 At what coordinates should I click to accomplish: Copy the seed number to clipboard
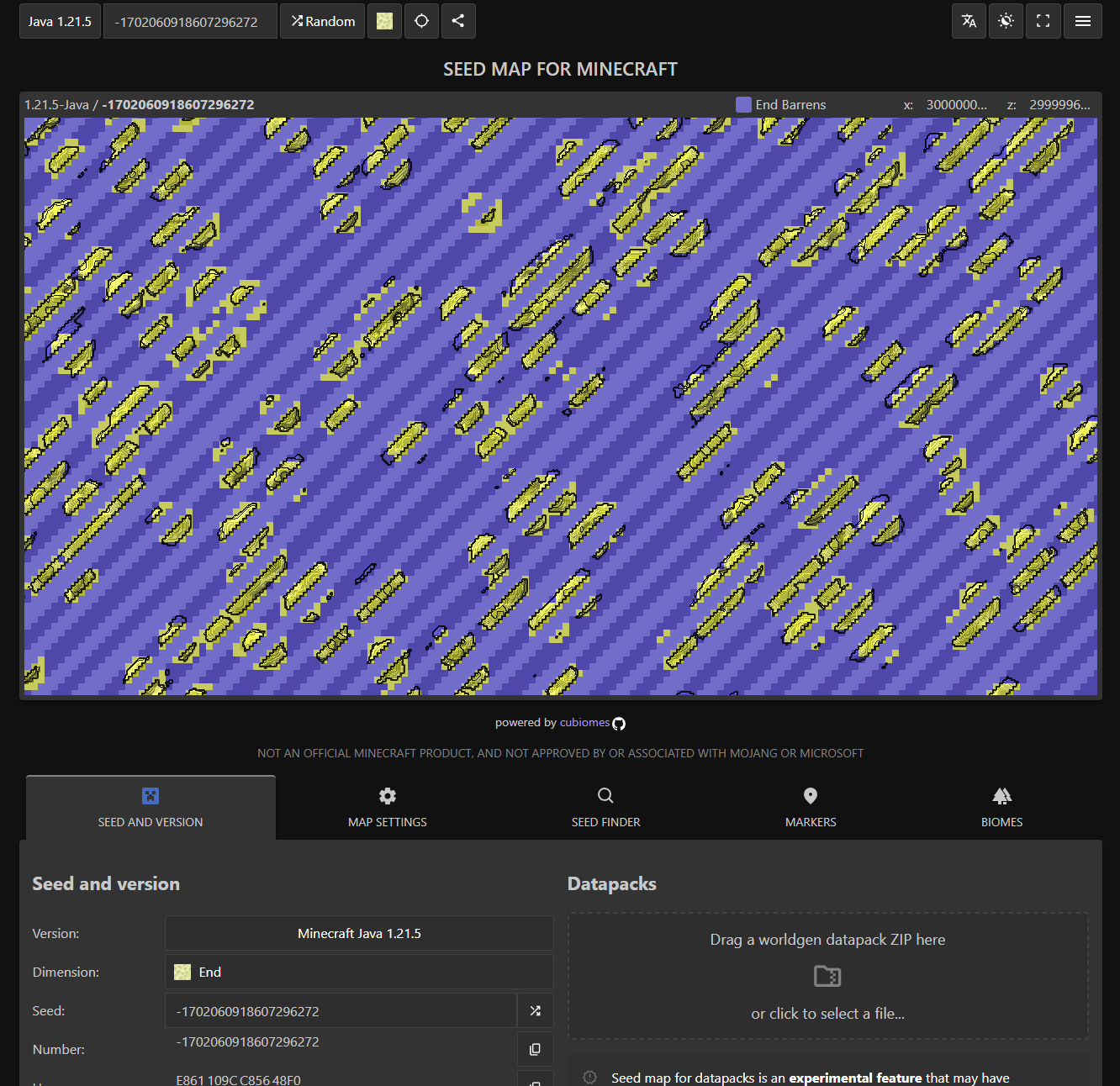[x=535, y=1049]
